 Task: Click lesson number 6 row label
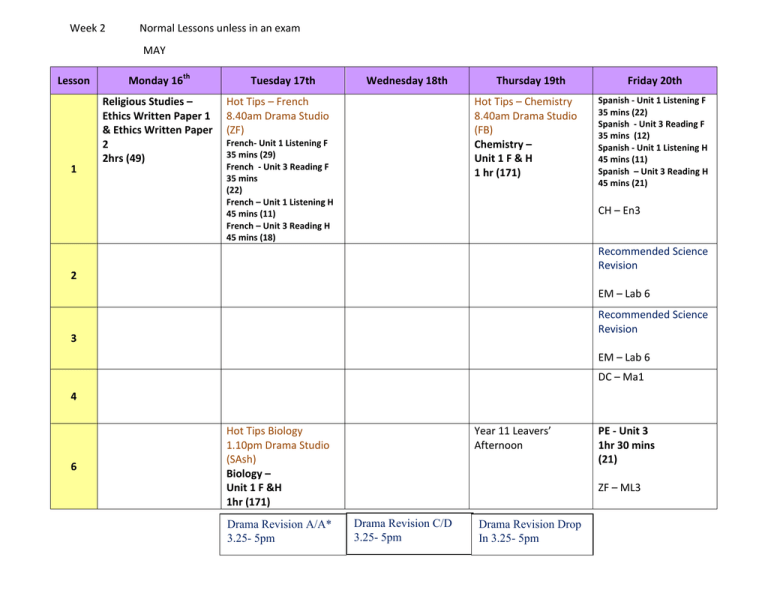tap(73, 466)
